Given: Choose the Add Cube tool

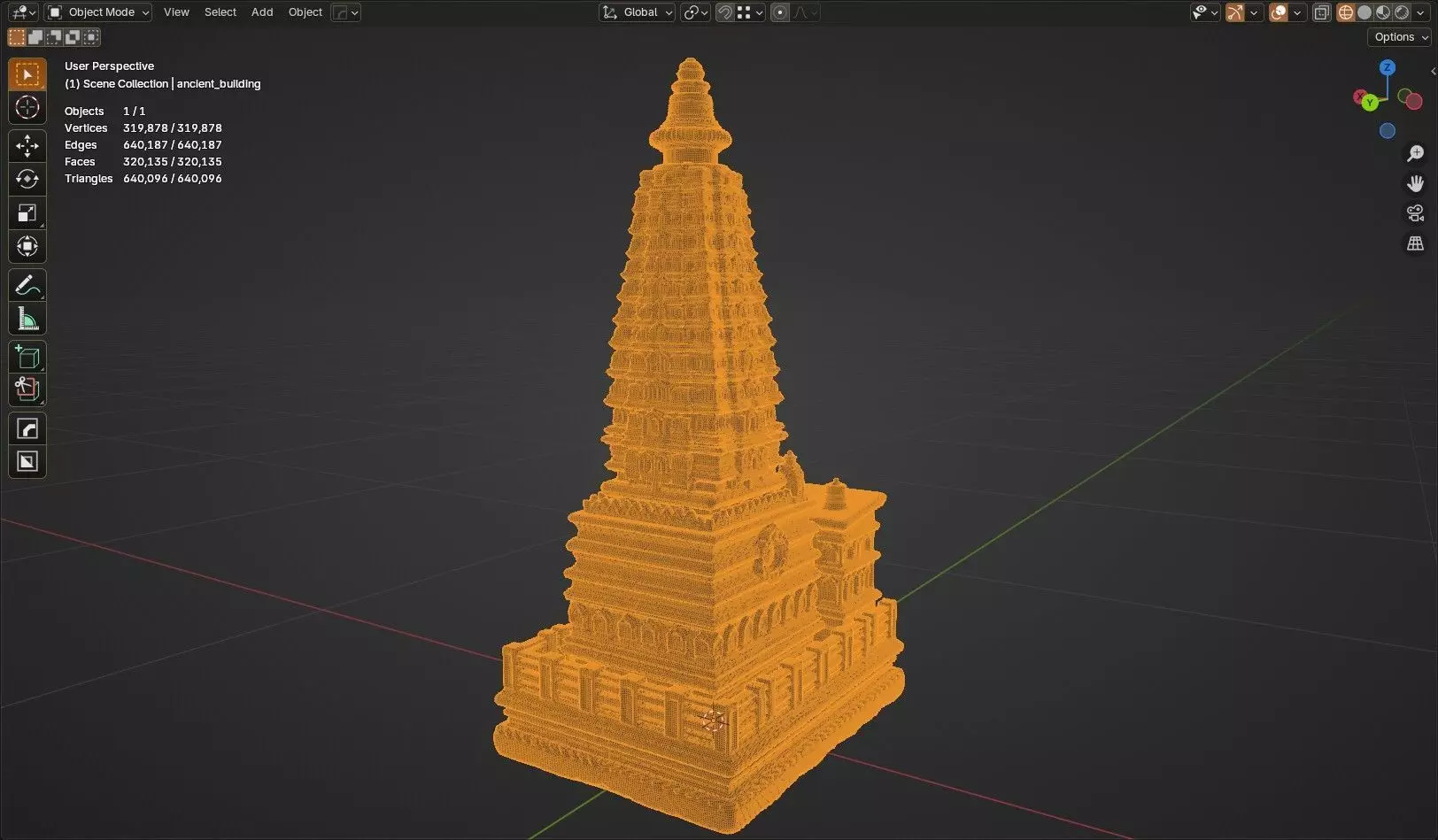Looking at the screenshot, I should pyautogui.click(x=27, y=358).
